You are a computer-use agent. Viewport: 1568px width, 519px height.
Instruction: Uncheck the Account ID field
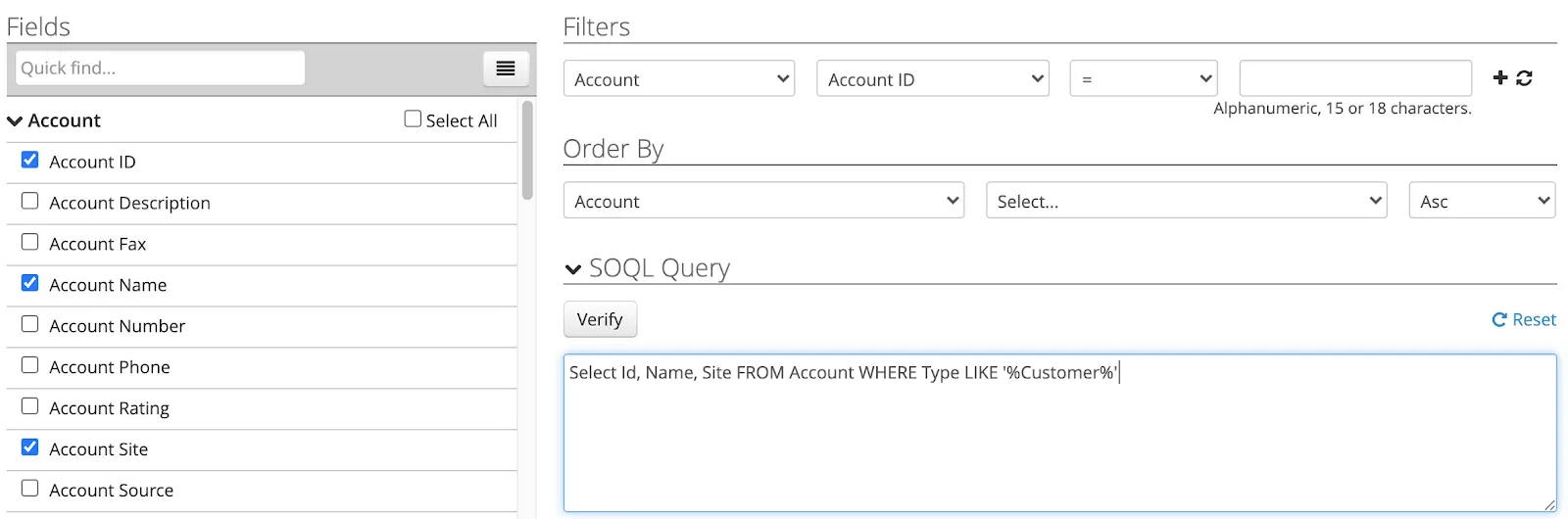[30, 160]
